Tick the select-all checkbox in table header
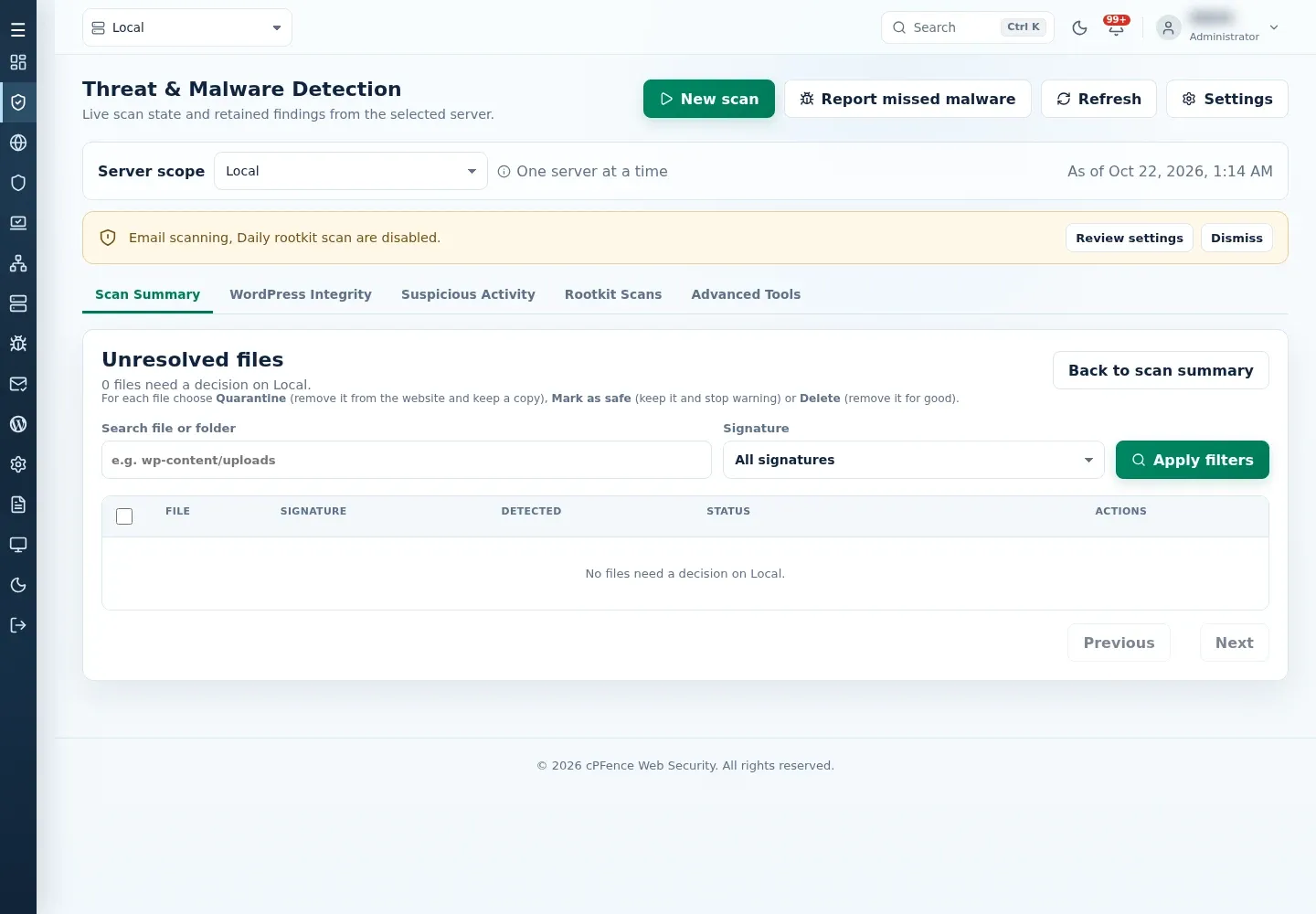Image resolution: width=1316 pixels, height=914 pixels. click(124, 516)
